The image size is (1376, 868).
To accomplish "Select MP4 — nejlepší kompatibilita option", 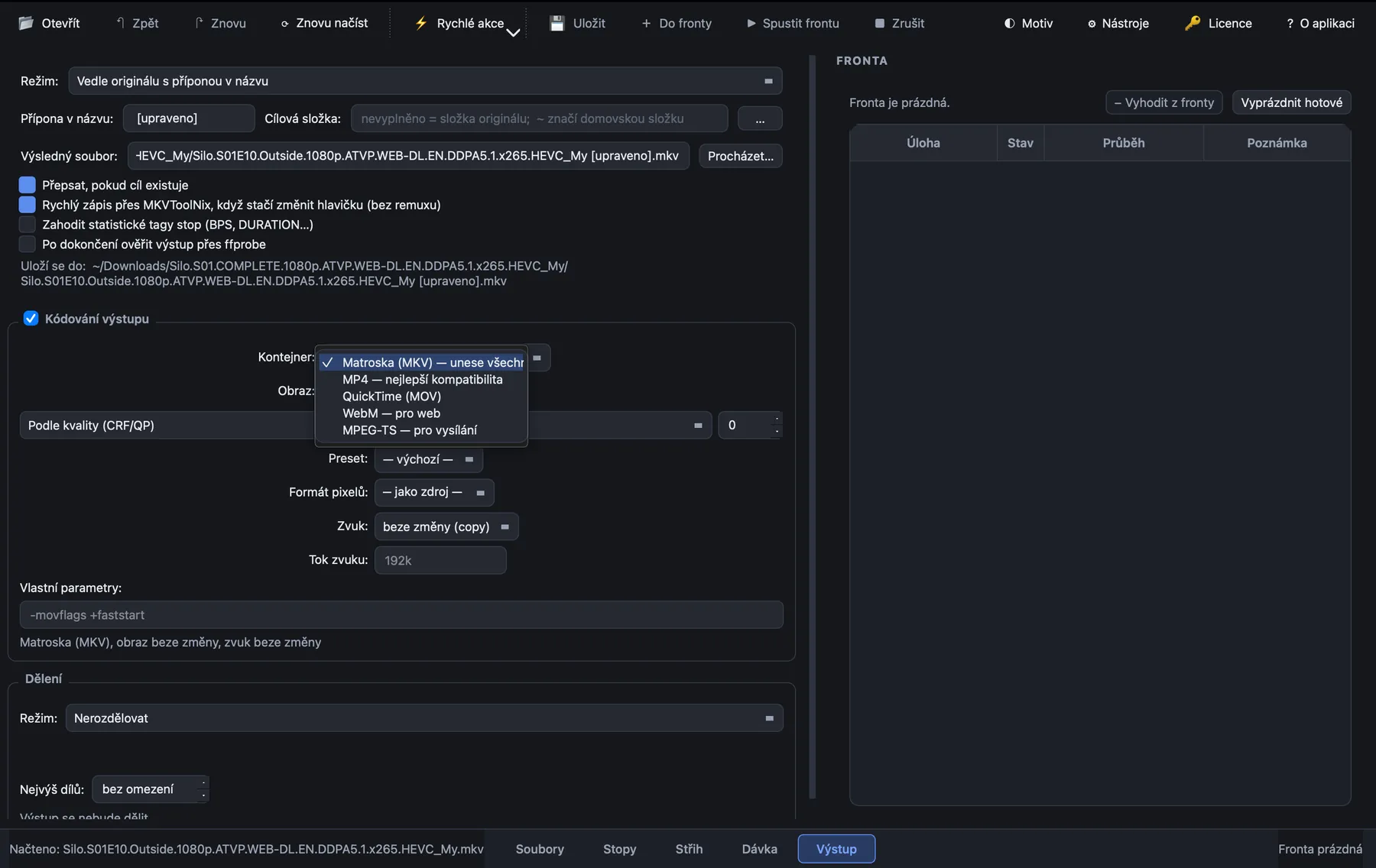I will [422, 380].
